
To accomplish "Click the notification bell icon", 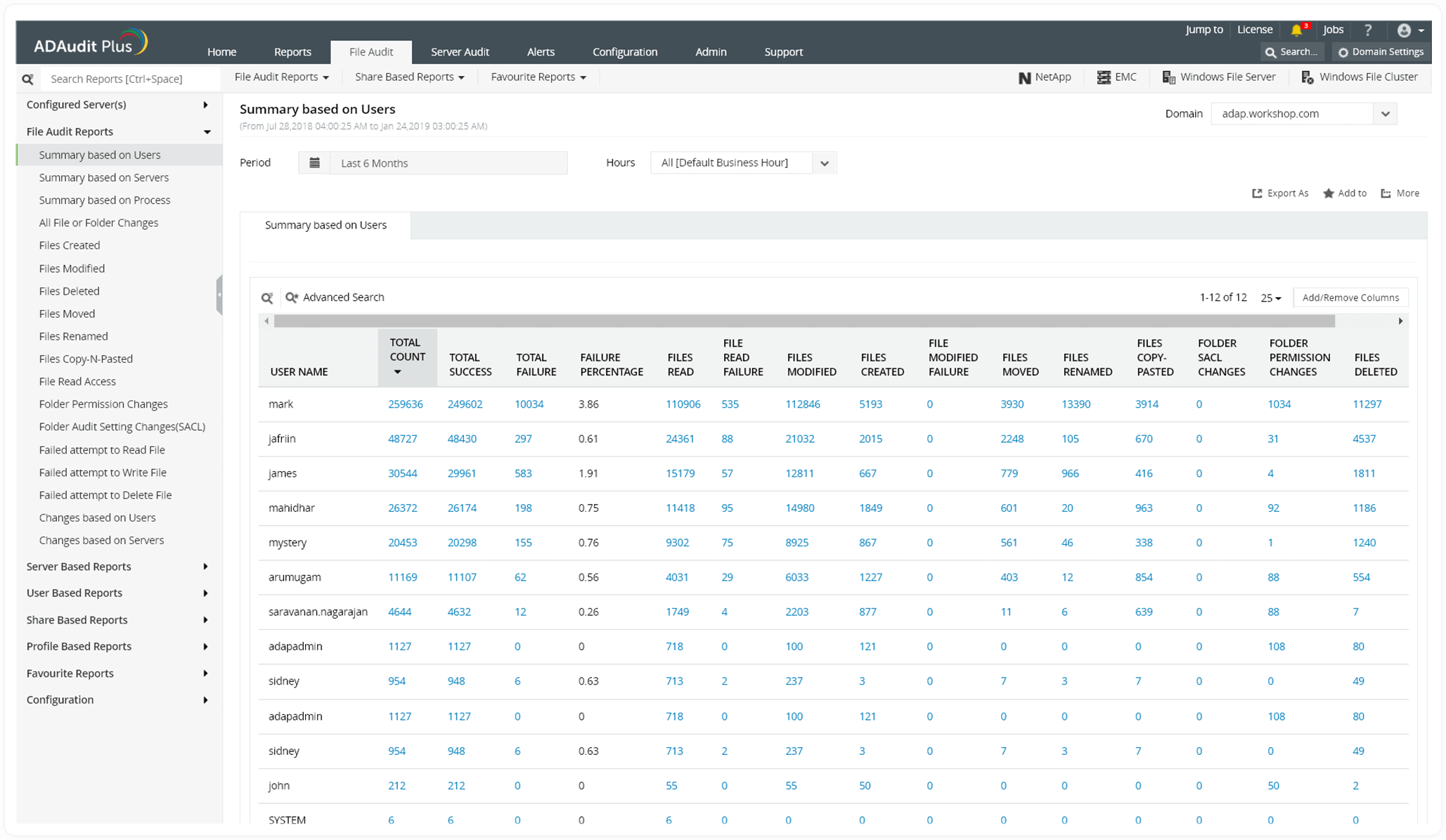I will pos(1296,30).
